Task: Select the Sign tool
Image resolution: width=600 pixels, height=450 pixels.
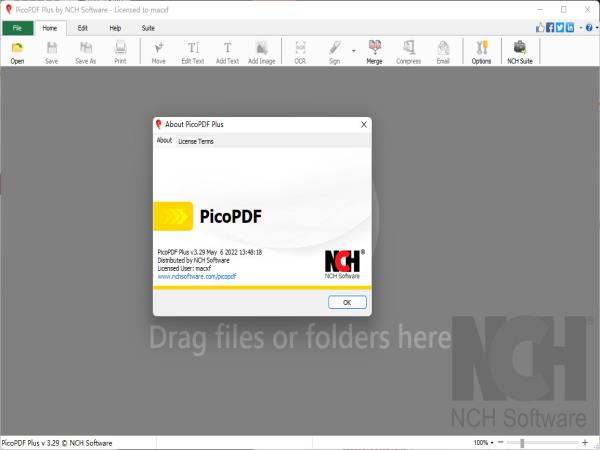Action: pyautogui.click(x=334, y=52)
